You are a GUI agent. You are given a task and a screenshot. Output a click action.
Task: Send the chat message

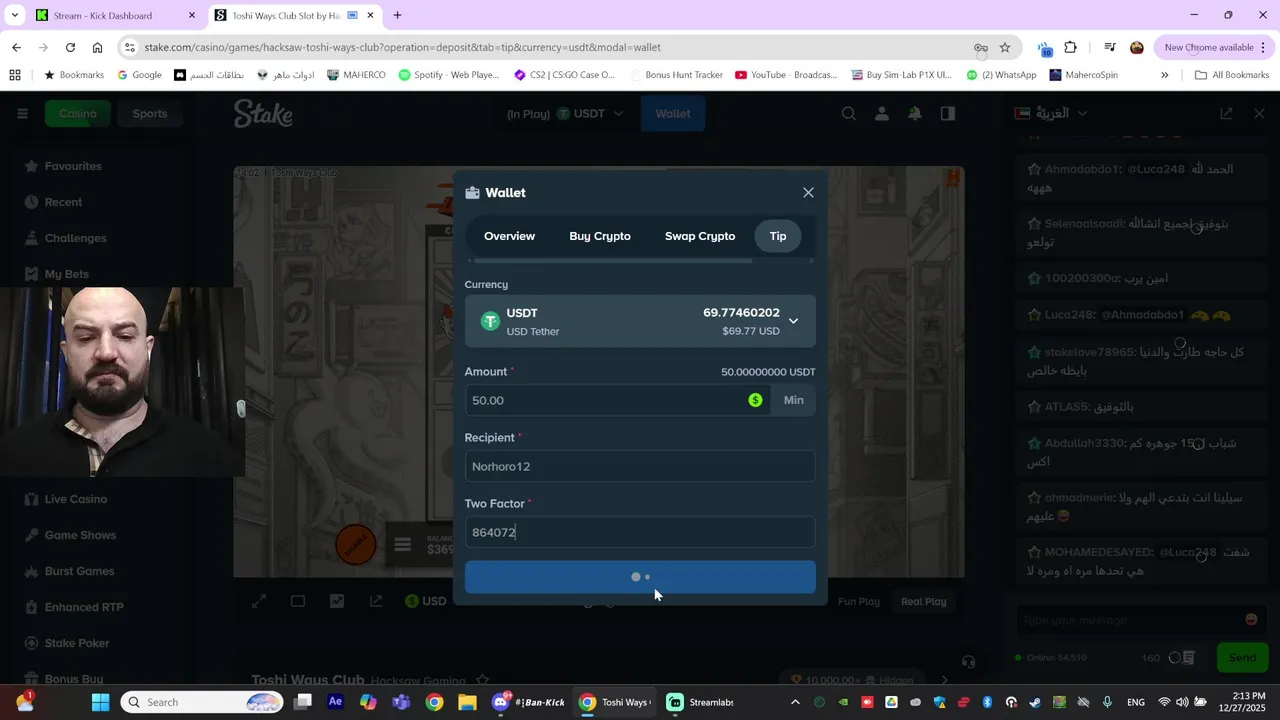(x=1242, y=657)
